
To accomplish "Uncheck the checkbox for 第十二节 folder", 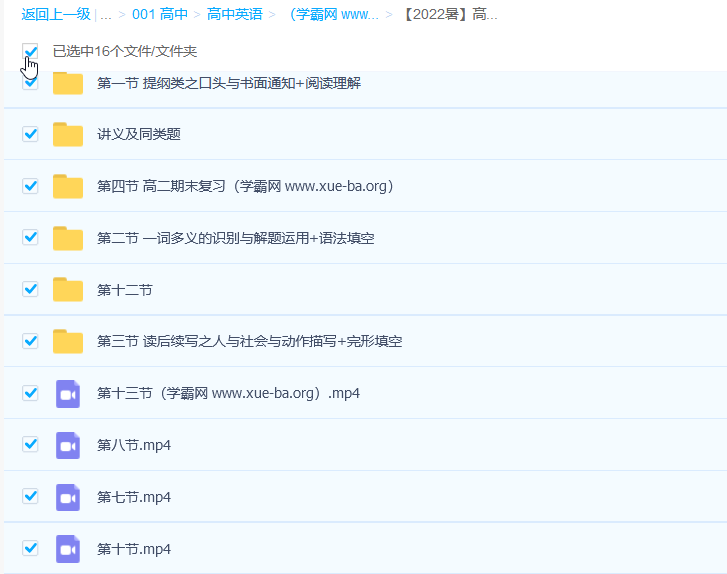I will click(30, 289).
